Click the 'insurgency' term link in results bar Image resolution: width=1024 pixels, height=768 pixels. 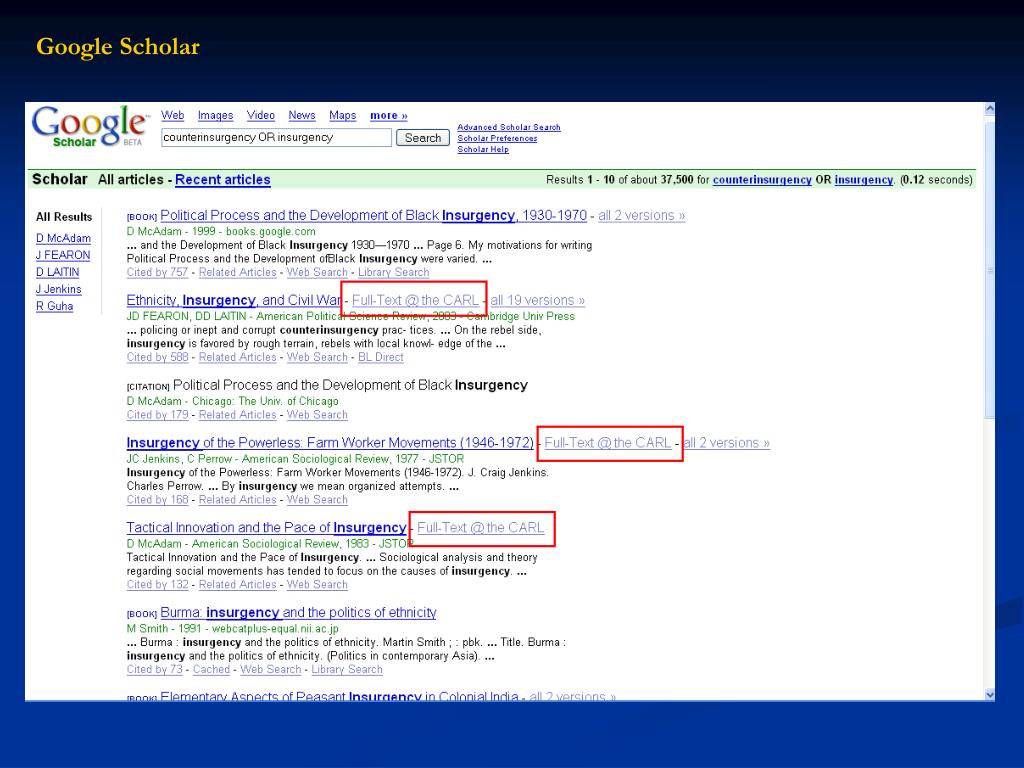coord(863,180)
